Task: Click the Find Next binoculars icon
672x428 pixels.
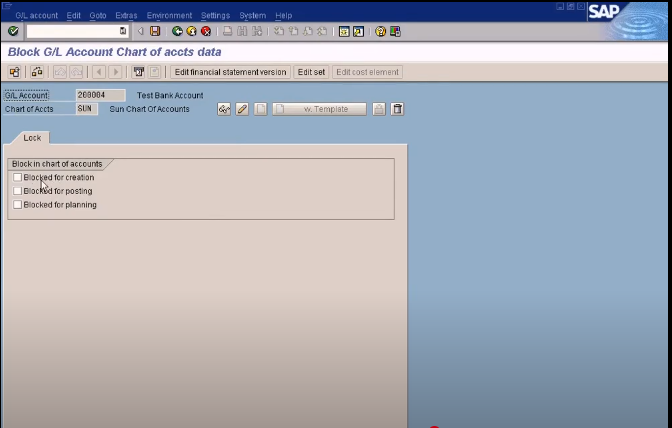Action: click(257, 31)
